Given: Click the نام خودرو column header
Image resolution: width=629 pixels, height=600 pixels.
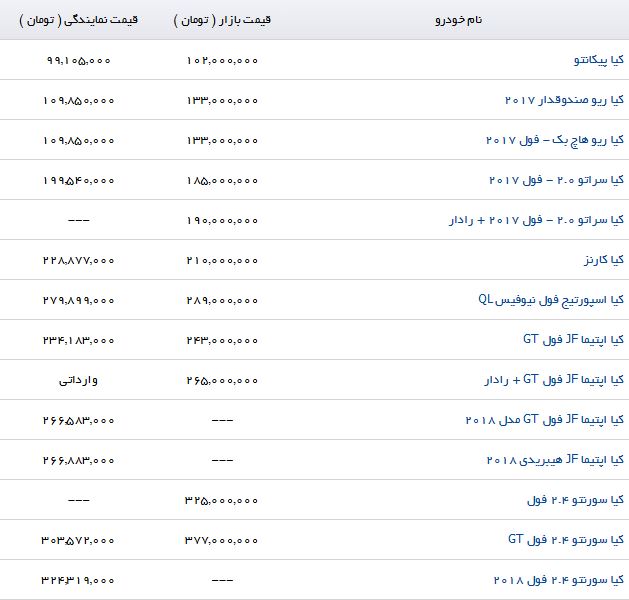Looking at the screenshot, I should click(459, 20).
